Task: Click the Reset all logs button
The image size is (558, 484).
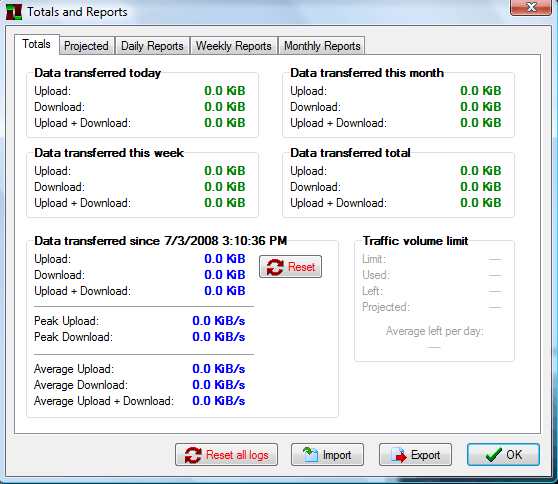Action: click(226, 455)
